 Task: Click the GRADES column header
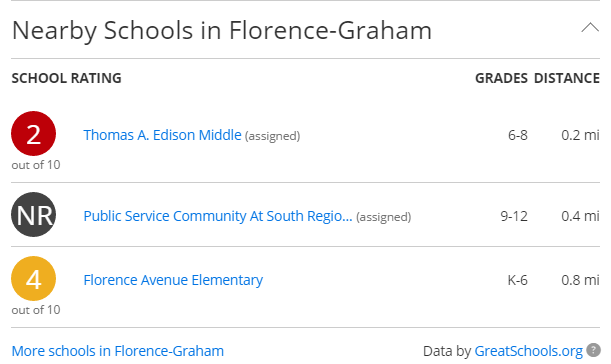tap(502, 78)
